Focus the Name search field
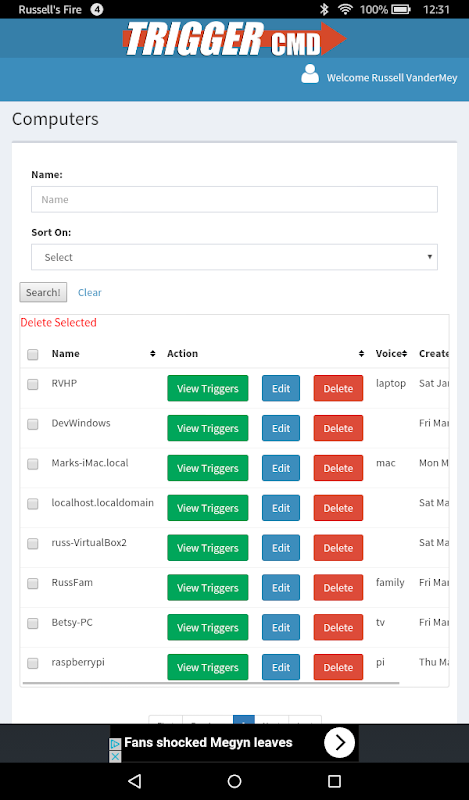Screen dimensions: 469x800 234,199
